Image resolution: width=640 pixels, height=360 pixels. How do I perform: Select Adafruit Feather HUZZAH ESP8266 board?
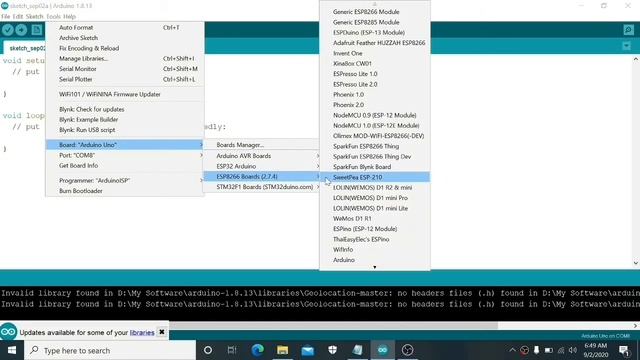click(375, 43)
